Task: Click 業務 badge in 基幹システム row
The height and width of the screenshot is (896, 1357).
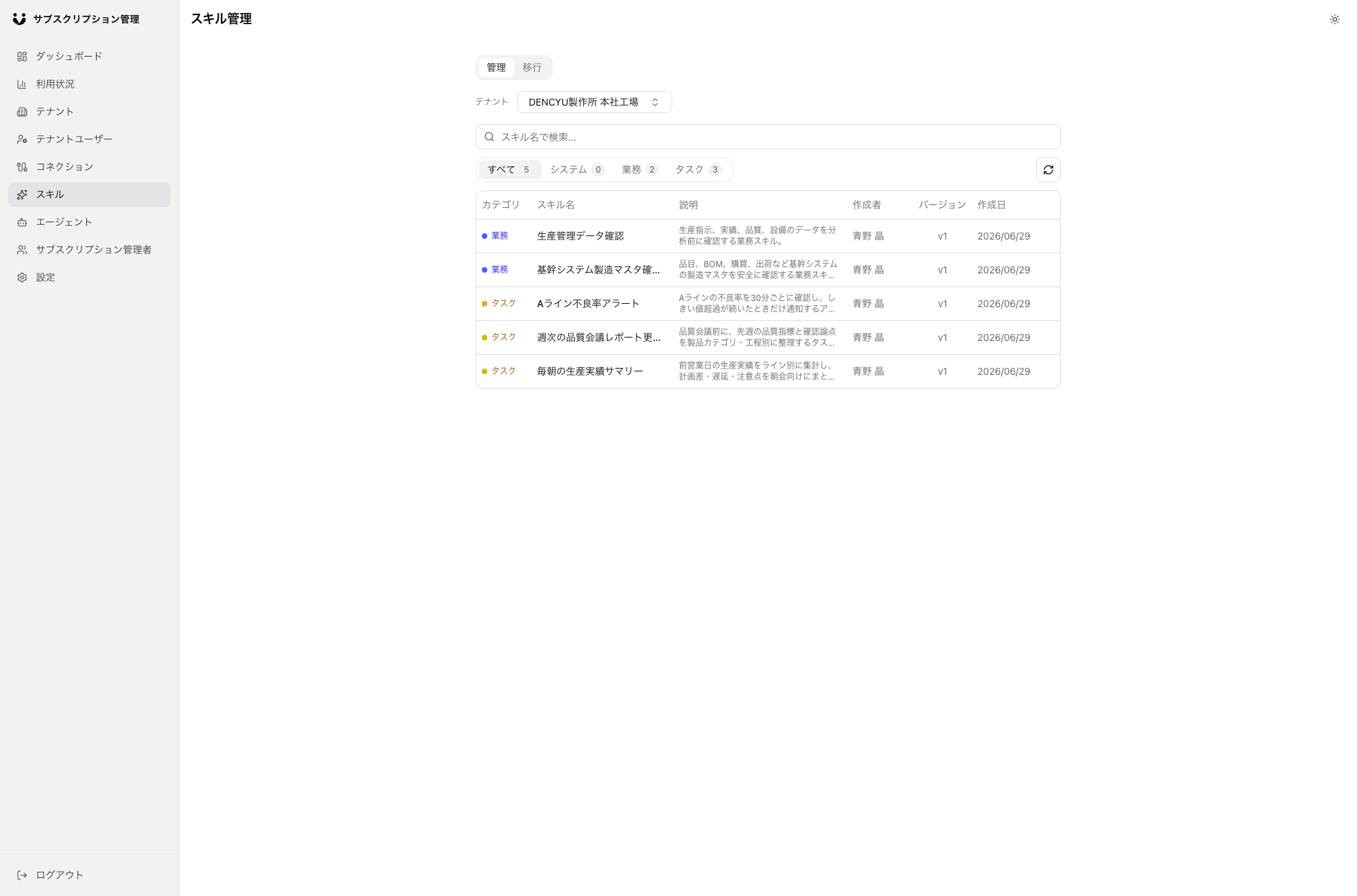Action: click(495, 270)
